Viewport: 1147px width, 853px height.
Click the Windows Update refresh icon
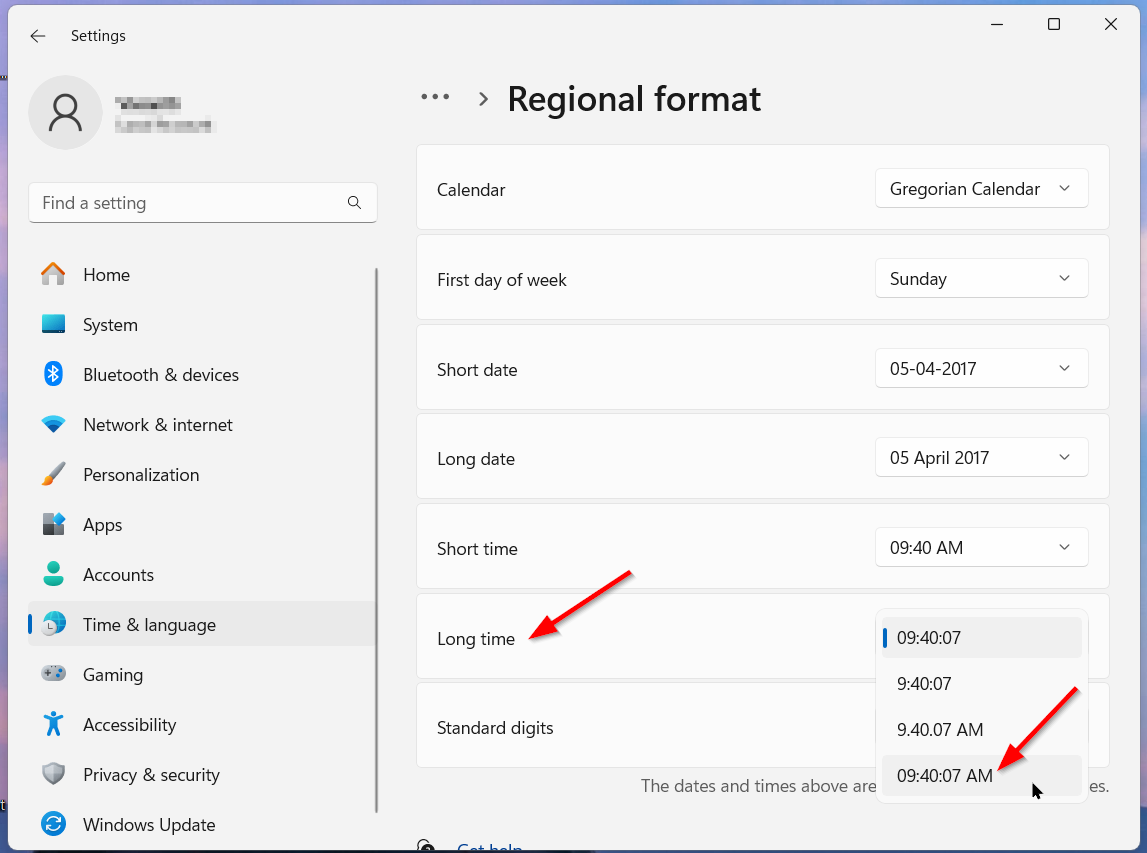coord(53,824)
